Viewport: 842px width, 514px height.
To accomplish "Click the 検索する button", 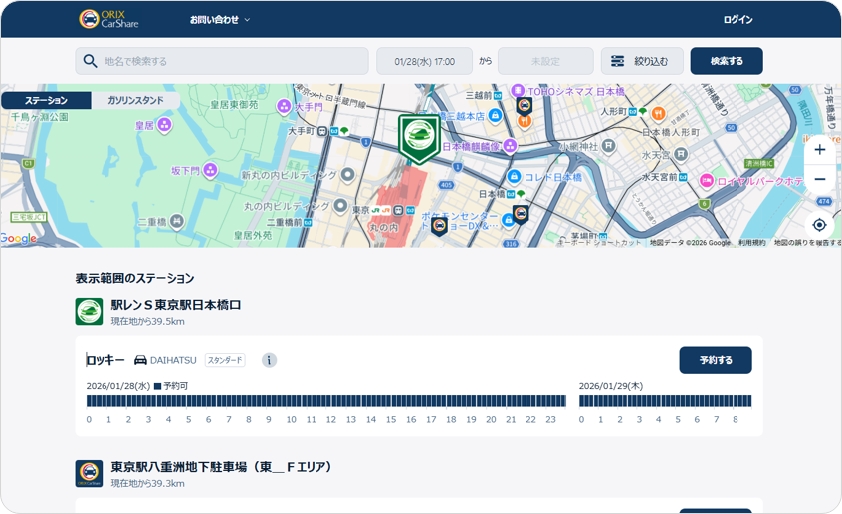I will [726, 61].
